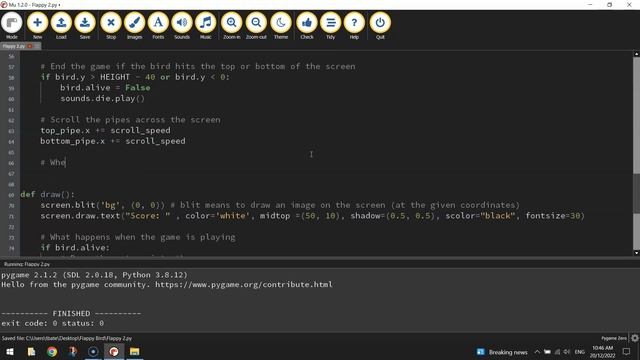
Task: Click 'exit code: 0 status: 0' output
Action: pos(52,323)
